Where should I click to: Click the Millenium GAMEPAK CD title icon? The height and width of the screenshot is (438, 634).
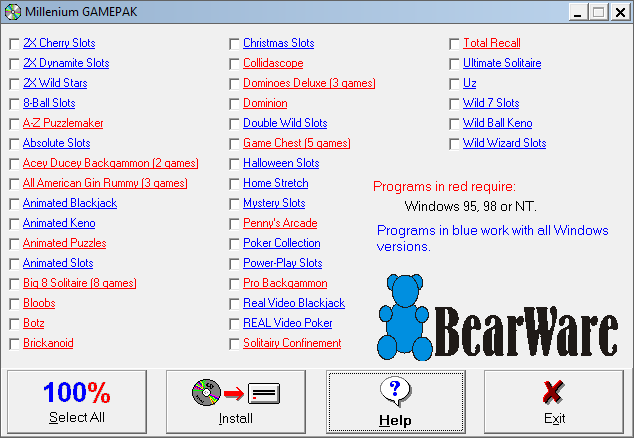(13, 12)
